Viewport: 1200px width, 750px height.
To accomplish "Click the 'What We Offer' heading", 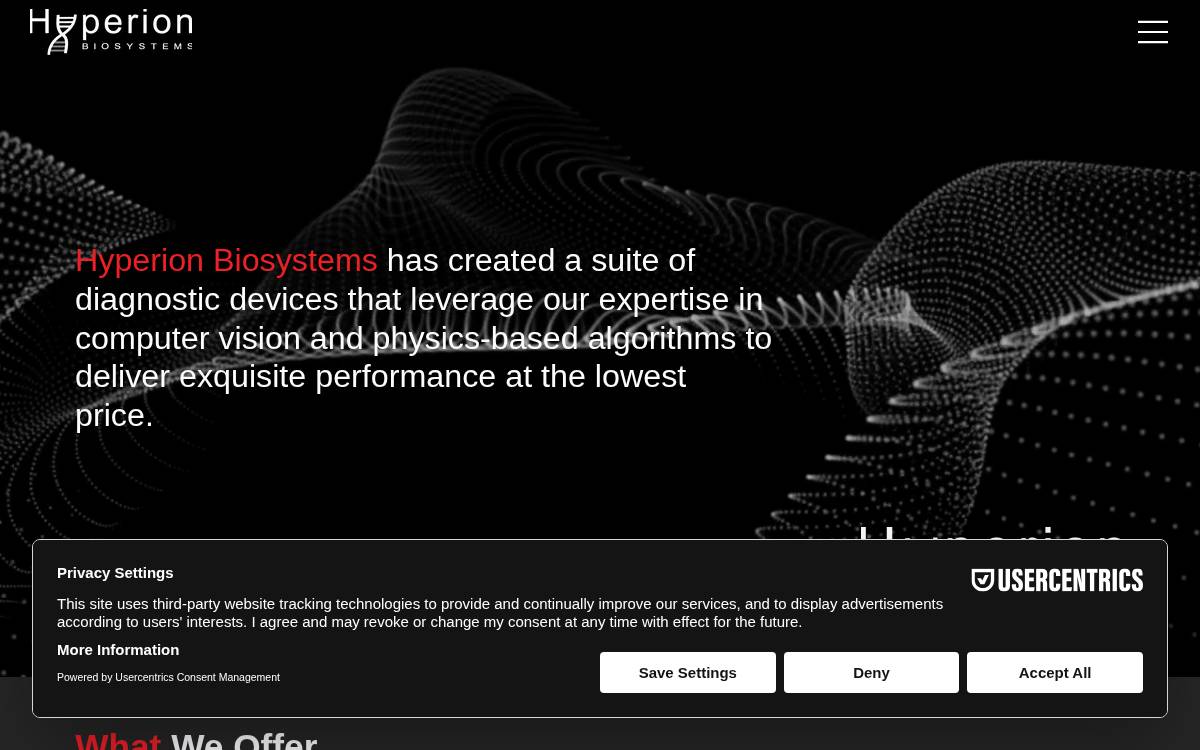I will coord(196,740).
